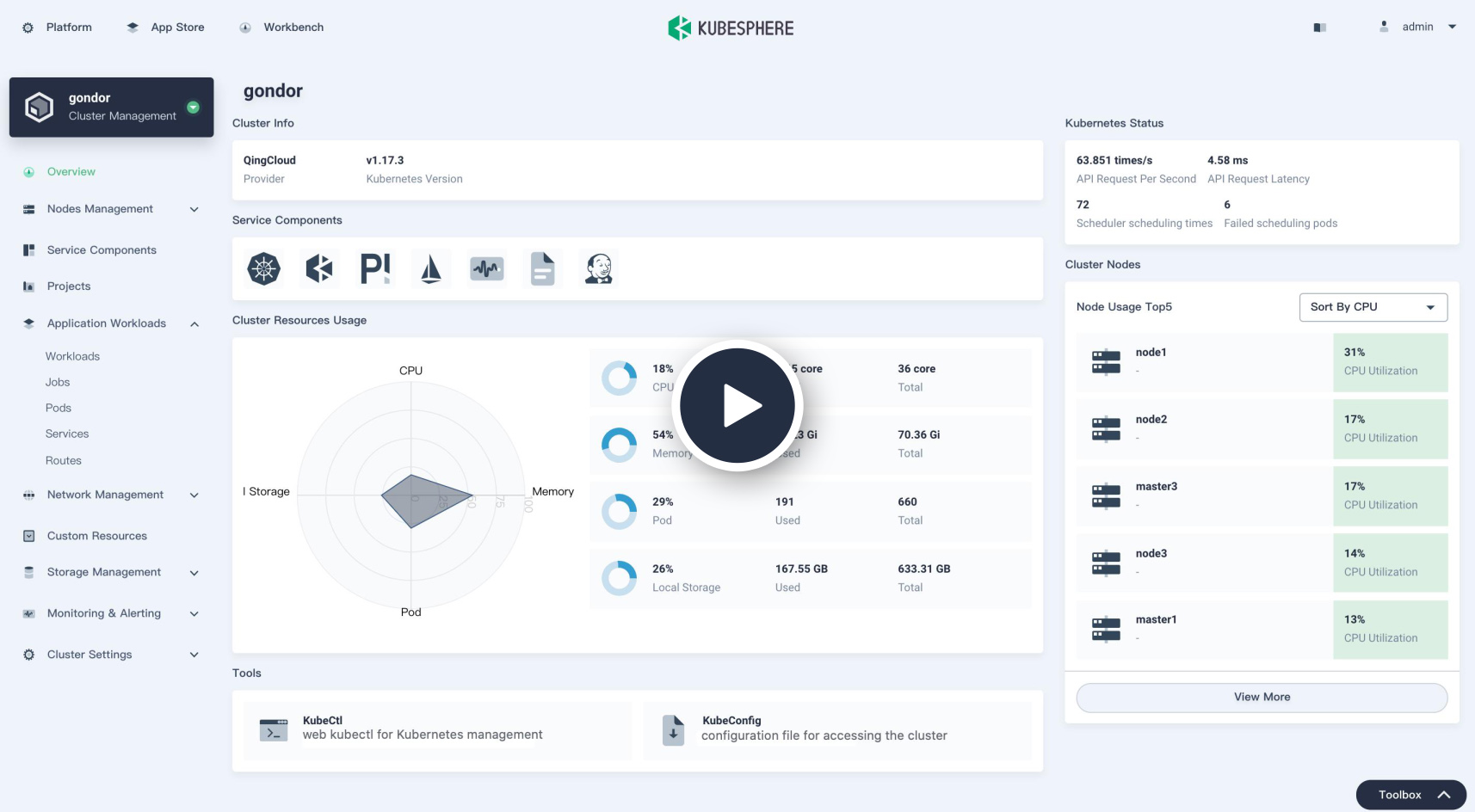Click the resource usage radar chart
Viewport: 1475px width, 812px height.
[411, 495]
